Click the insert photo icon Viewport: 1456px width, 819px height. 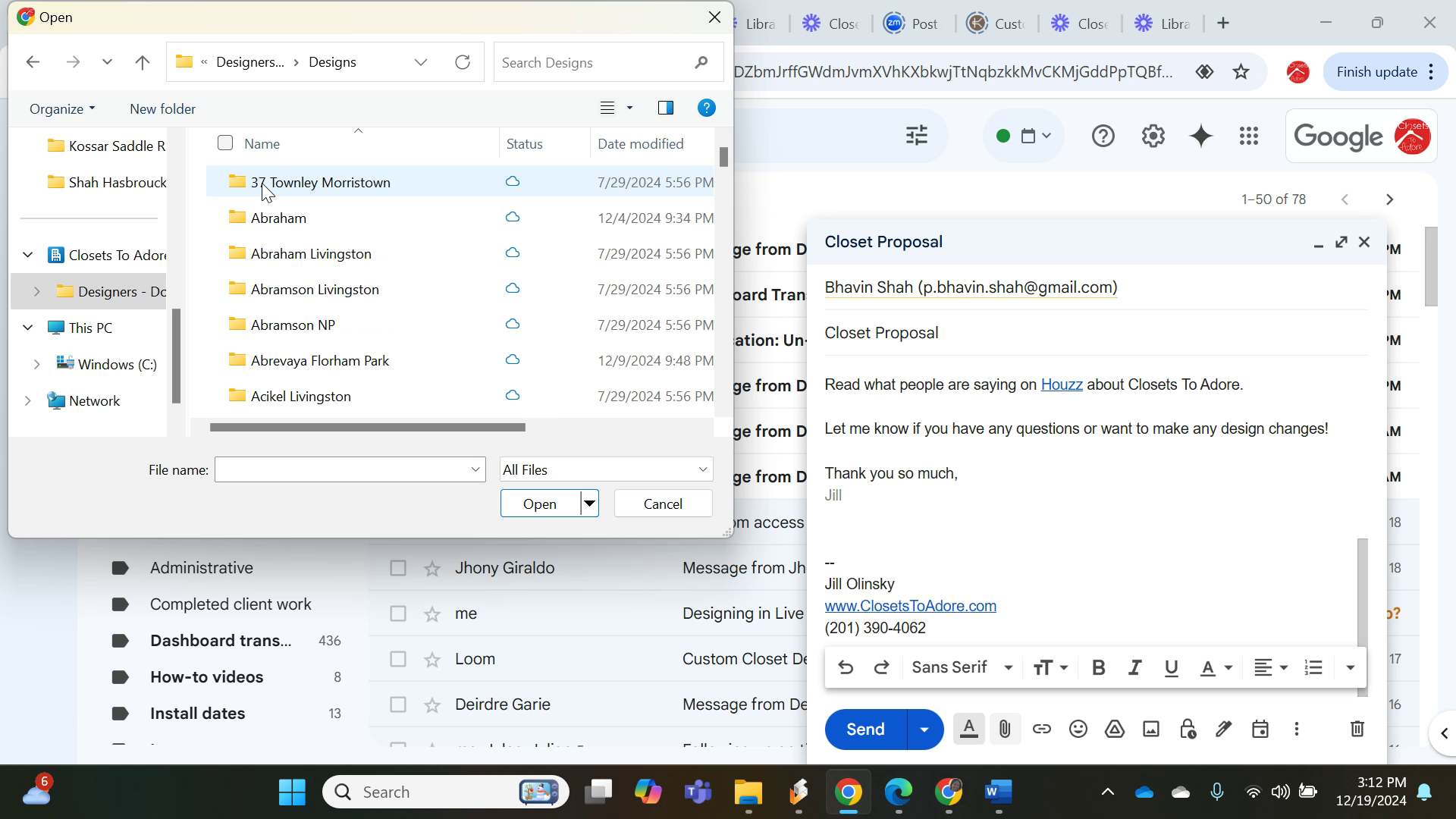point(1150,730)
